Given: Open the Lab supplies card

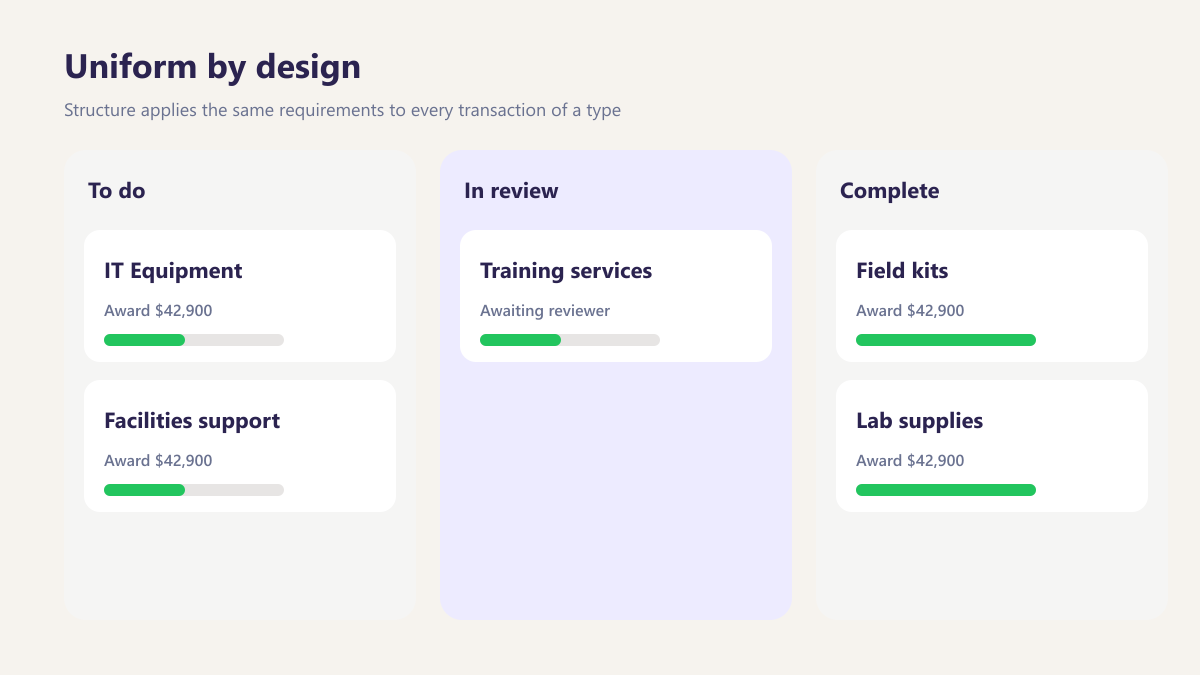Looking at the screenshot, I should tap(992, 446).
